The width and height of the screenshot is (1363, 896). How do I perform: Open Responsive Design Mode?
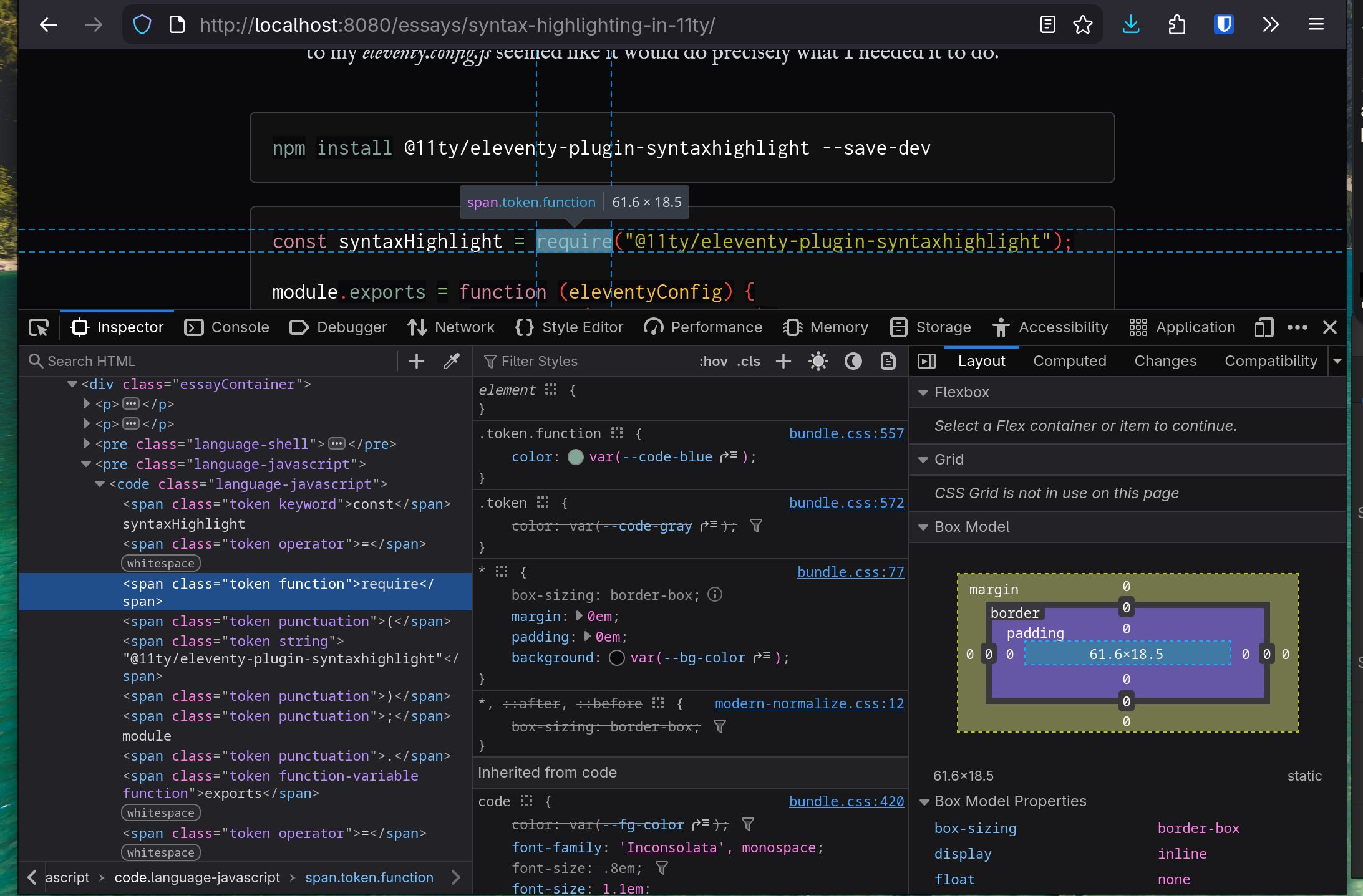tap(1264, 327)
